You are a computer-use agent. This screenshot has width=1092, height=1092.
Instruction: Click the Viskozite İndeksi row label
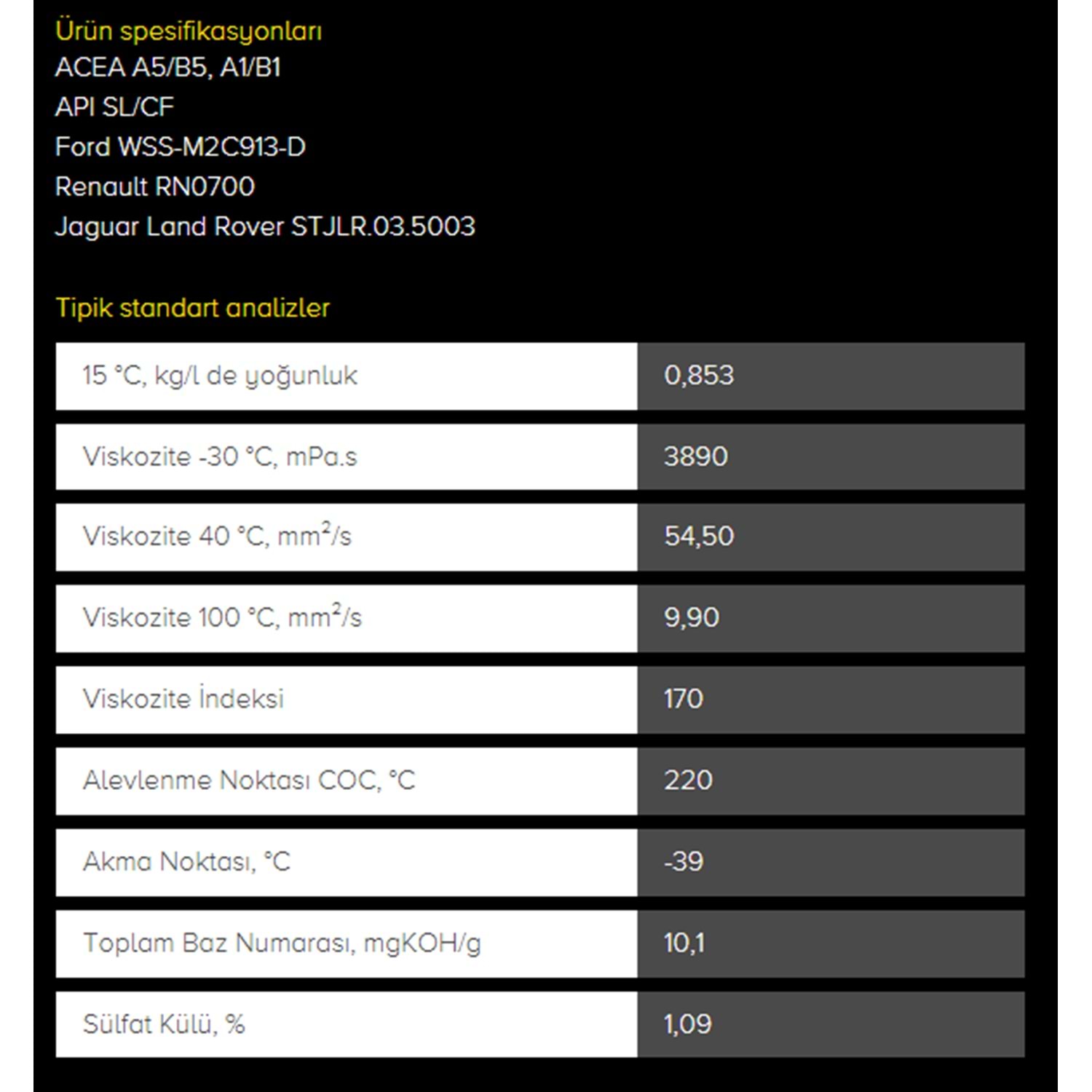183,699
